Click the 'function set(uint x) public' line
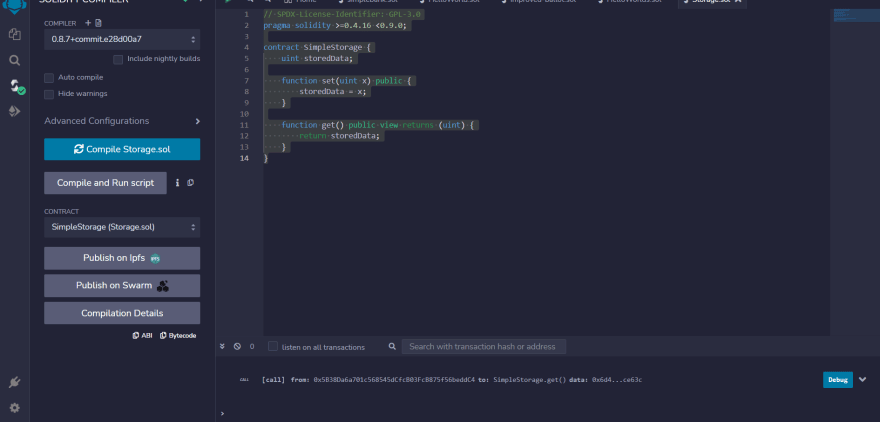 click(347, 81)
